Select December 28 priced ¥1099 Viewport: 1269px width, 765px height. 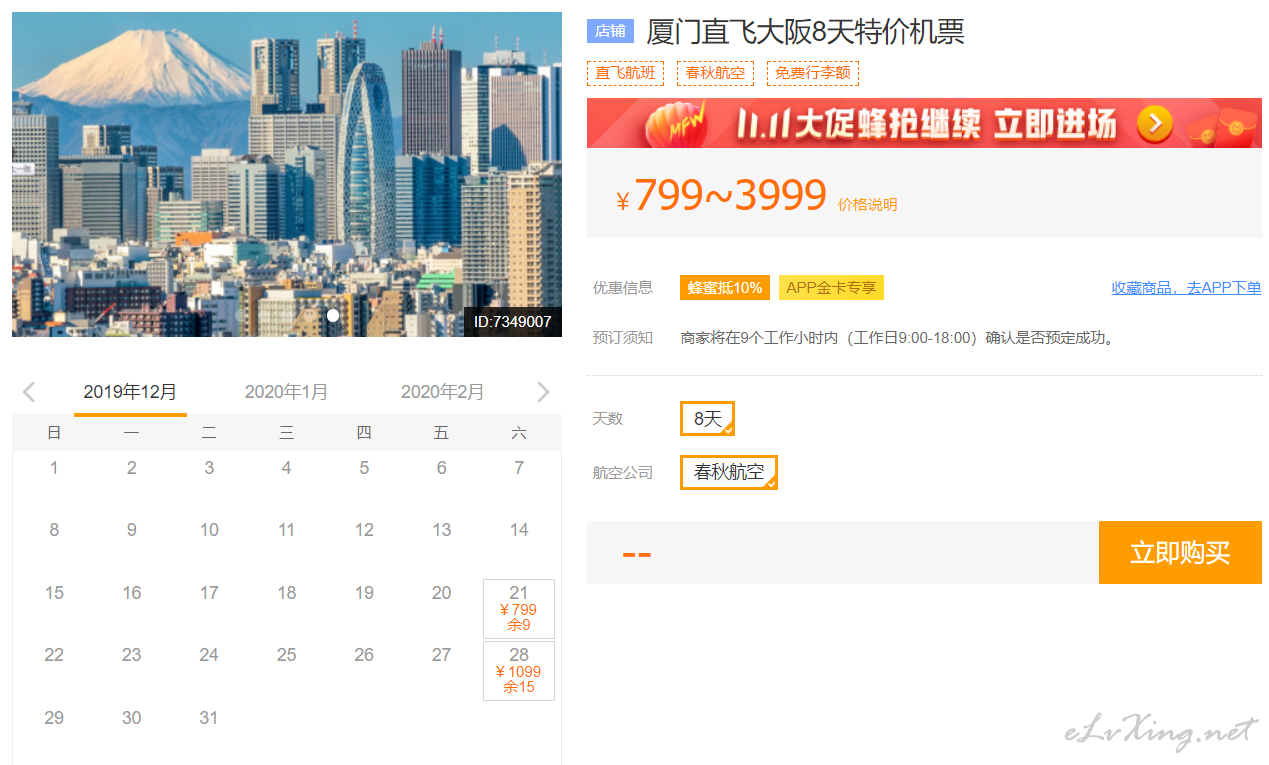pyautogui.click(x=519, y=671)
